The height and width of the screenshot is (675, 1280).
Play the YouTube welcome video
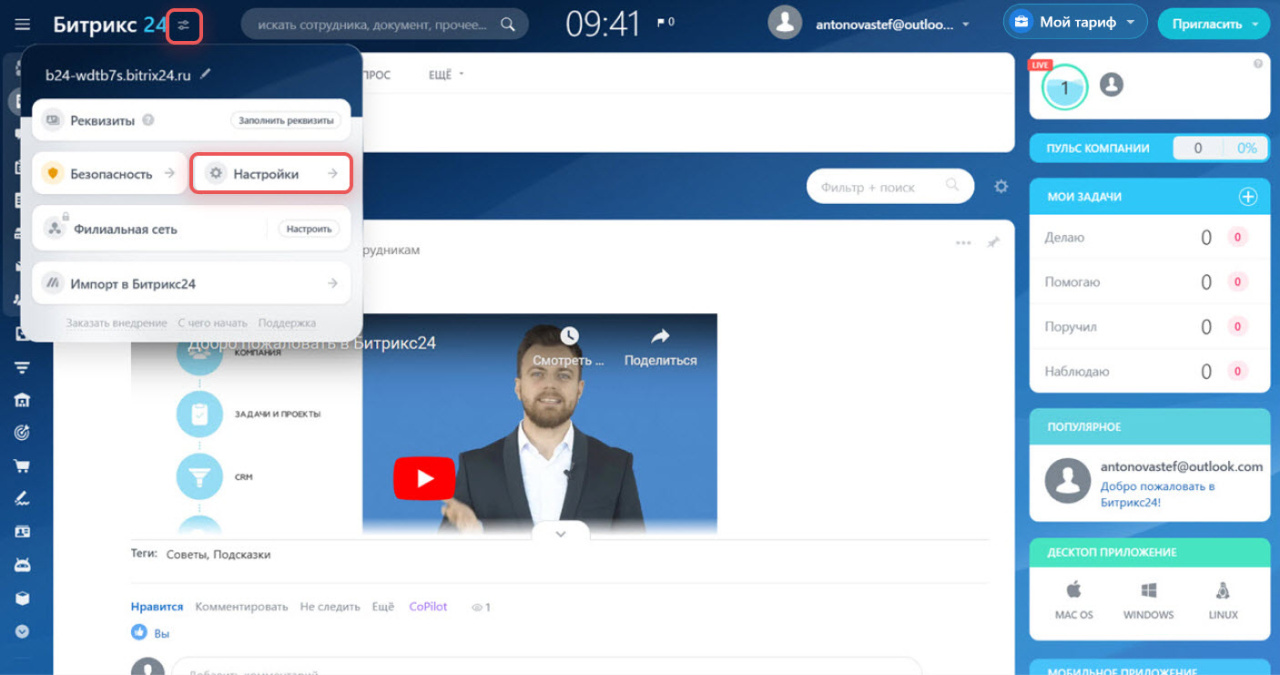click(x=424, y=478)
